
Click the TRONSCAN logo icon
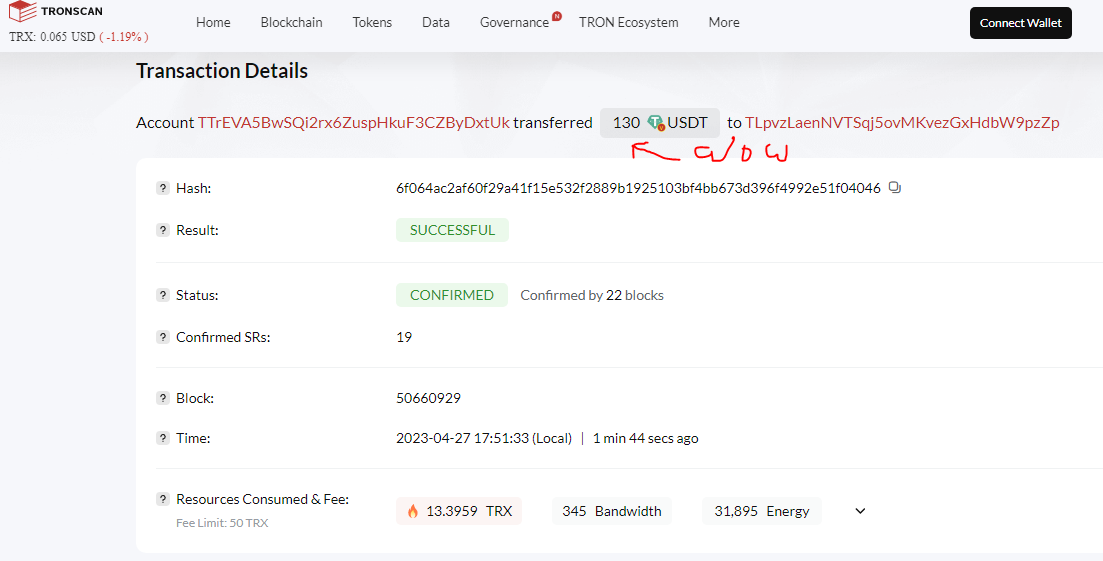23,11
